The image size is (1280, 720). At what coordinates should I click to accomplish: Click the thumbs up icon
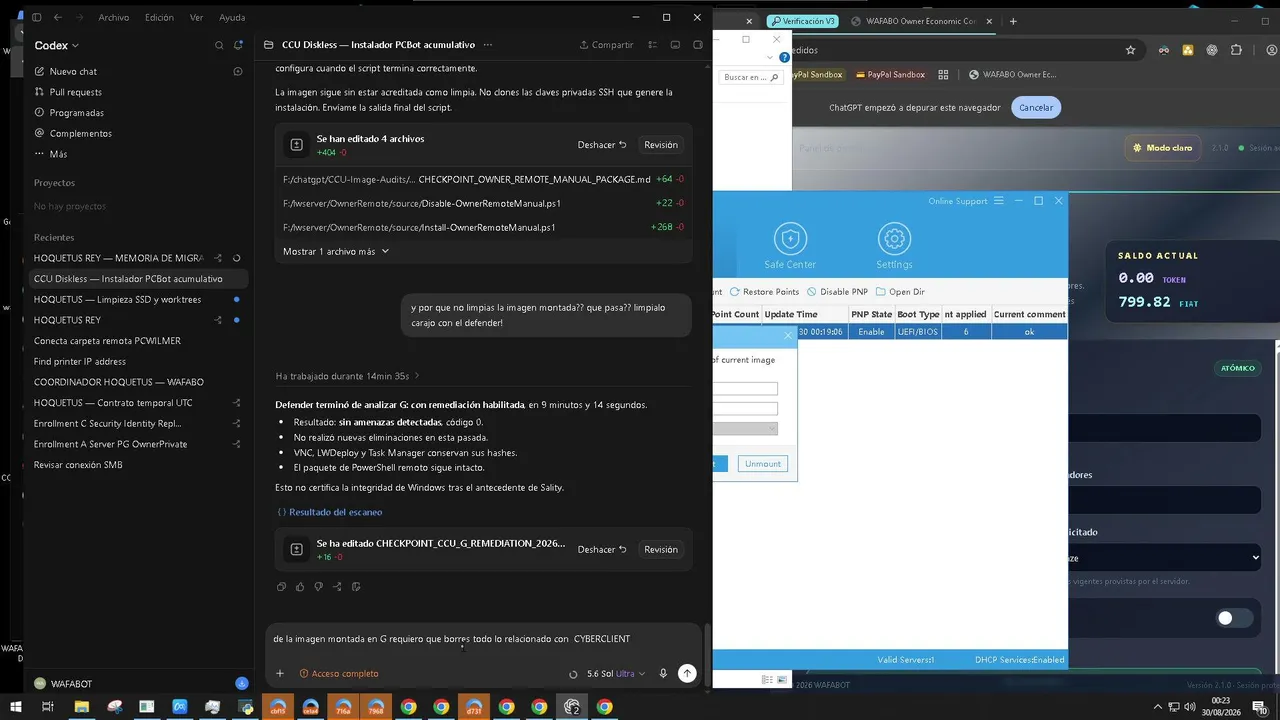point(300,587)
